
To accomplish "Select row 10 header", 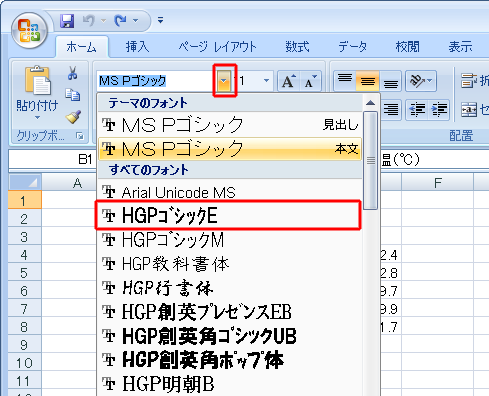I will (25, 363).
